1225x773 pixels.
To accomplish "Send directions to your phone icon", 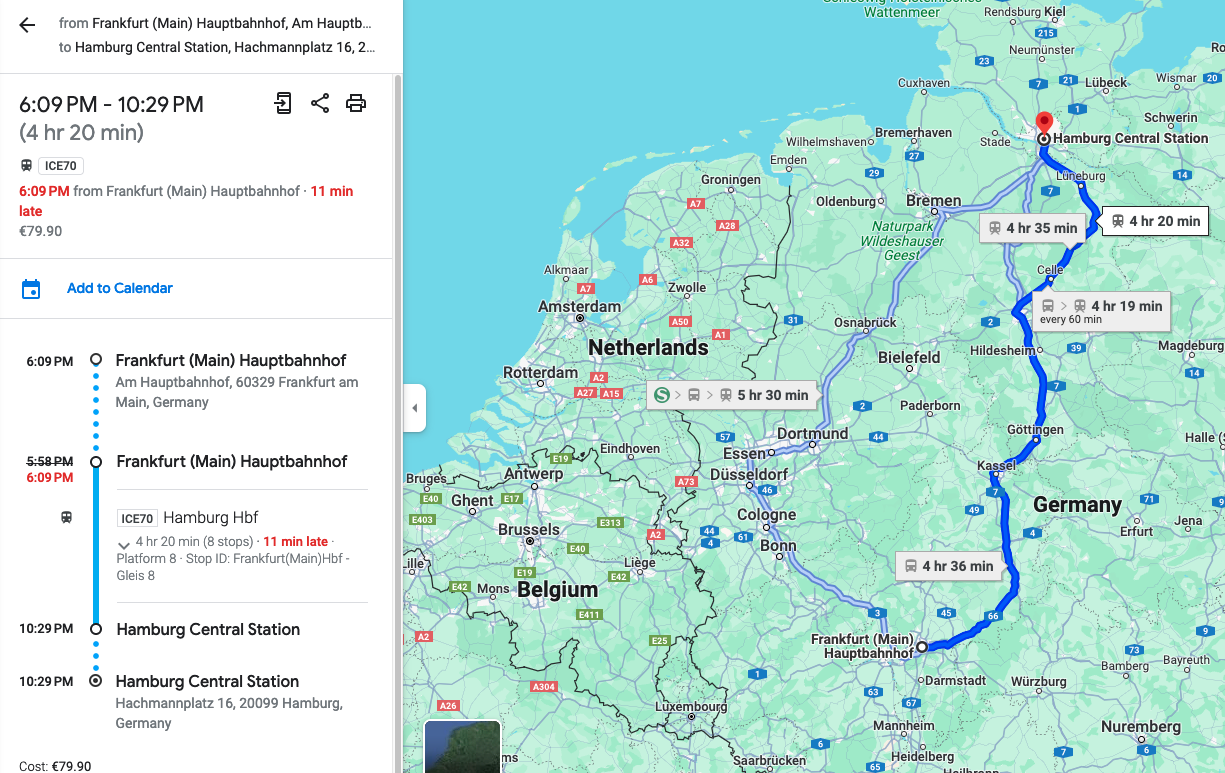I will pyautogui.click(x=283, y=103).
